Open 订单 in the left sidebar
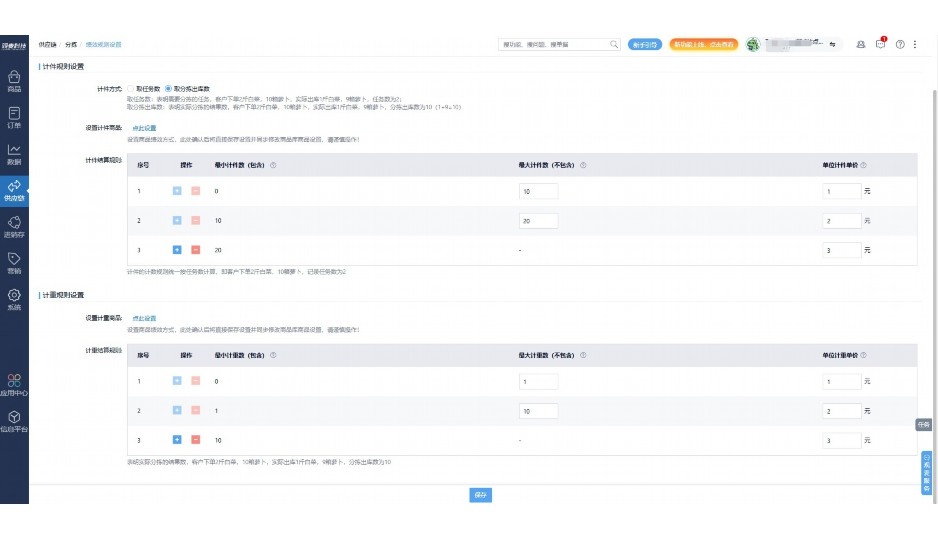The height and width of the screenshot is (539, 938). click(x=14, y=117)
